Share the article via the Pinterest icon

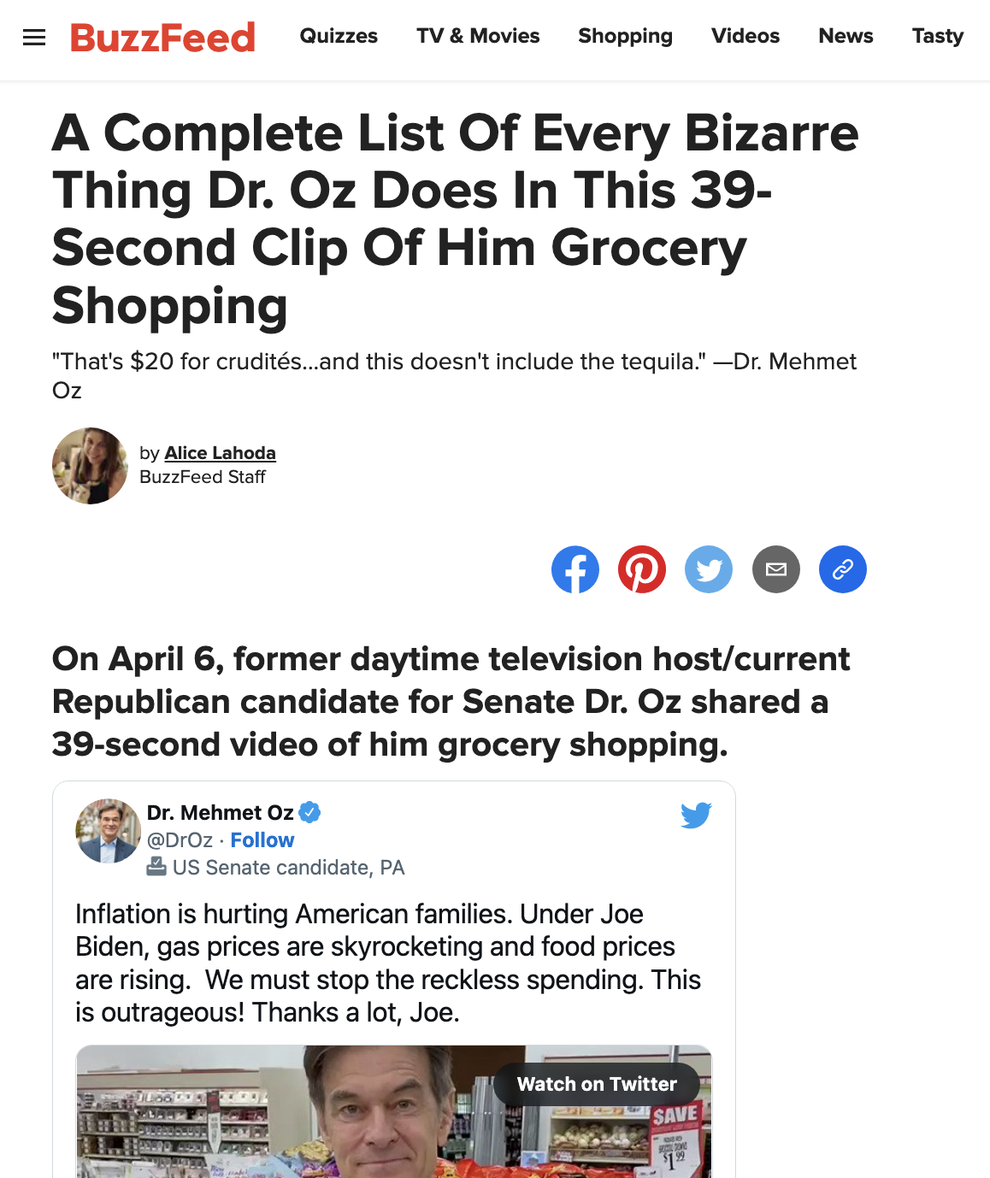pyautogui.click(x=642, y=569)
